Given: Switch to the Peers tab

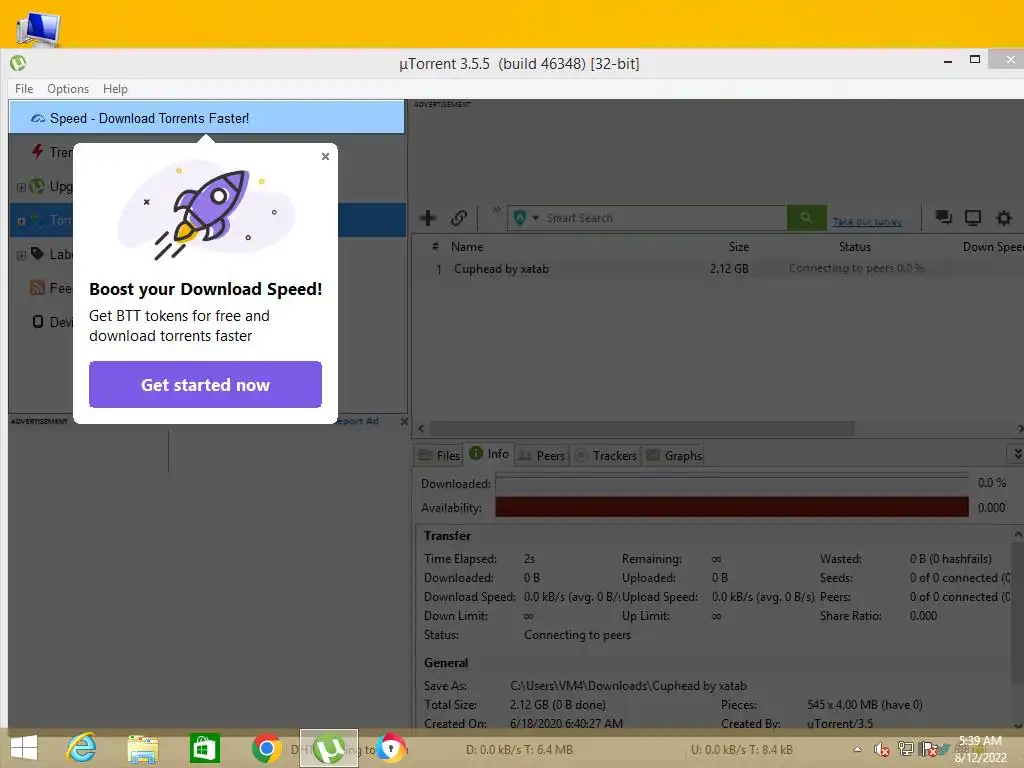Looking at the screenshot, I should pos(541,455).
